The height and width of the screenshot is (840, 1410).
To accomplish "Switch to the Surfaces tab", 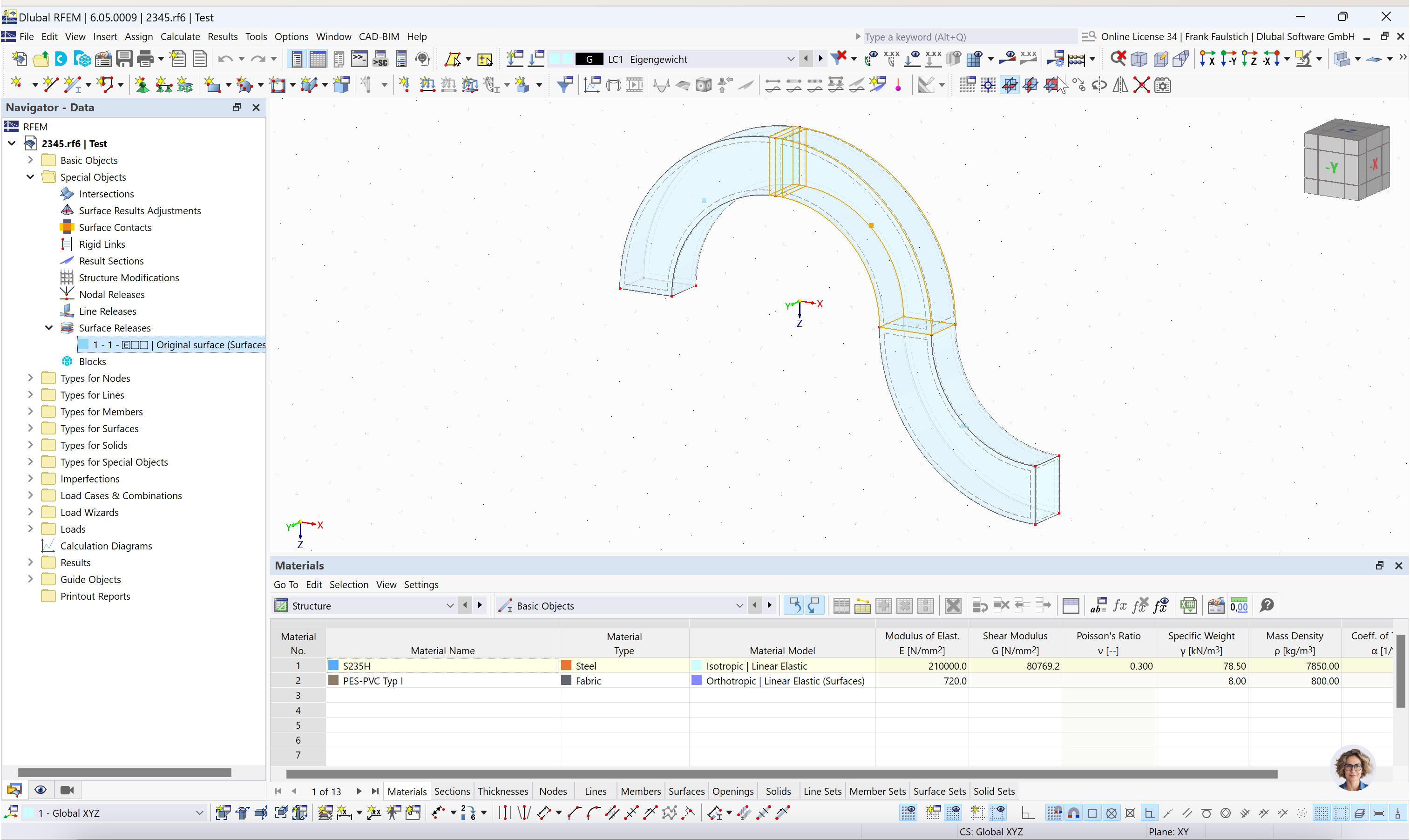I will pyautogui.click(x=686, y=791).
